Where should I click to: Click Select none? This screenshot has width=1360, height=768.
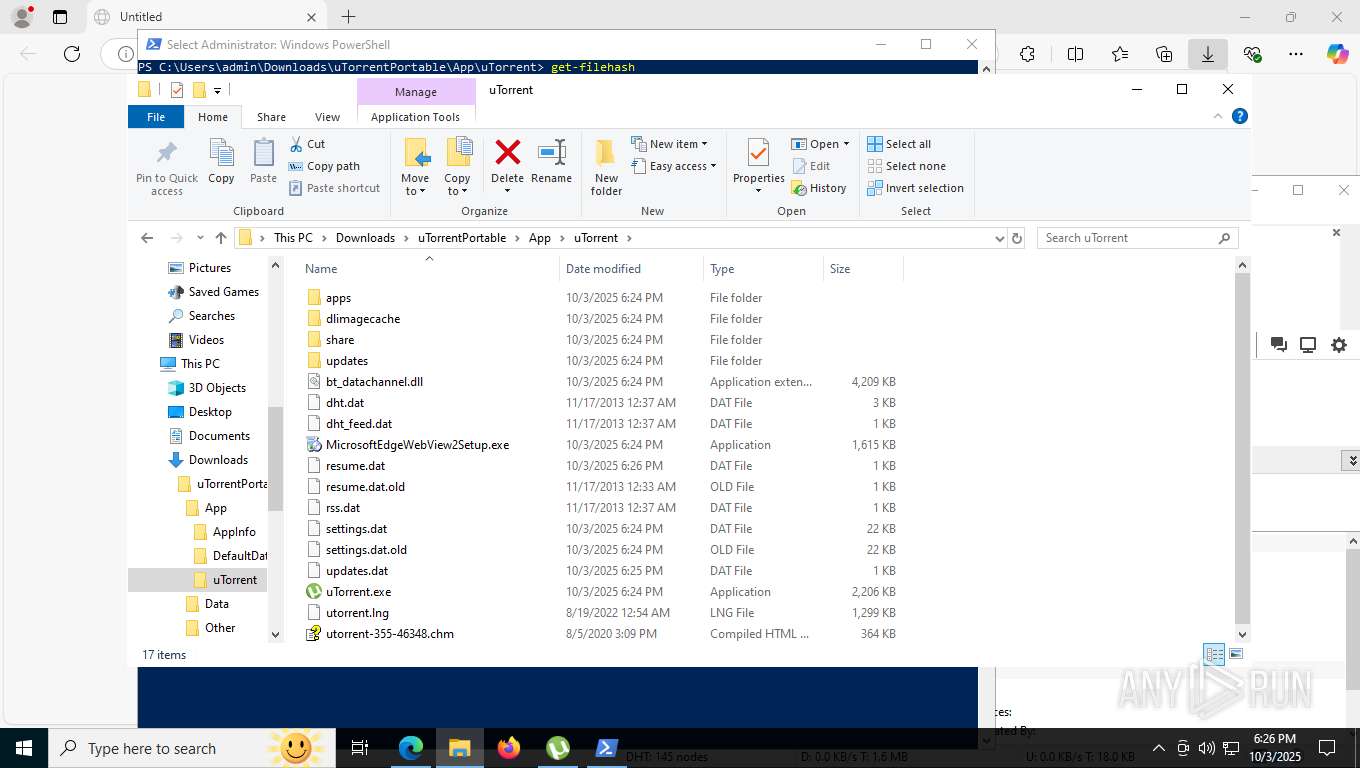(906, 166)
